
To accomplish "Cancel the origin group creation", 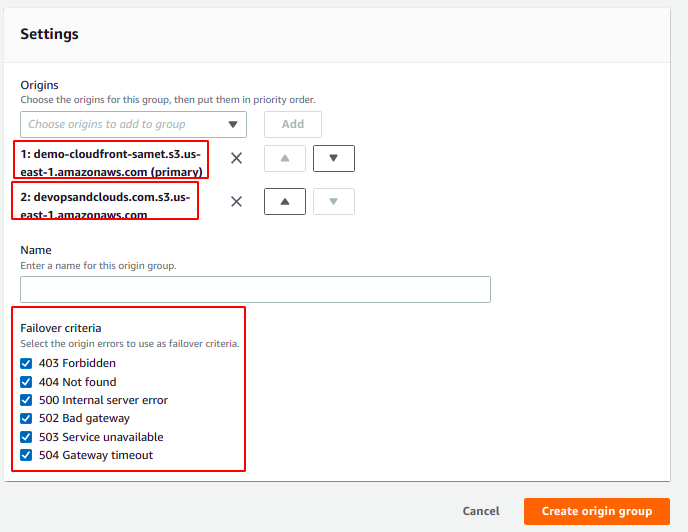I will (481, 511).
